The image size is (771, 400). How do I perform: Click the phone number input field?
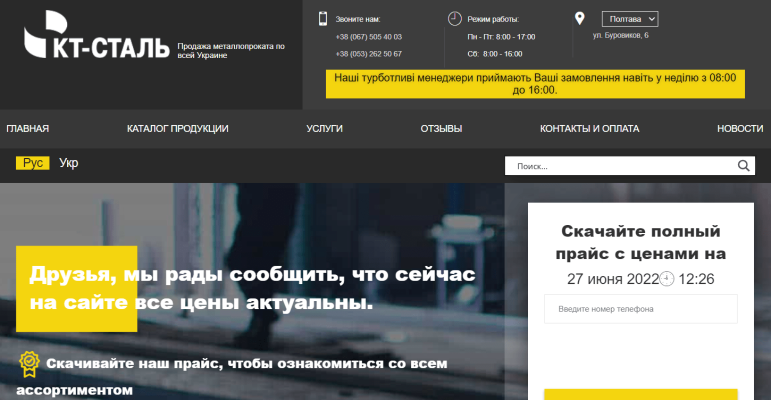point(640,309)
